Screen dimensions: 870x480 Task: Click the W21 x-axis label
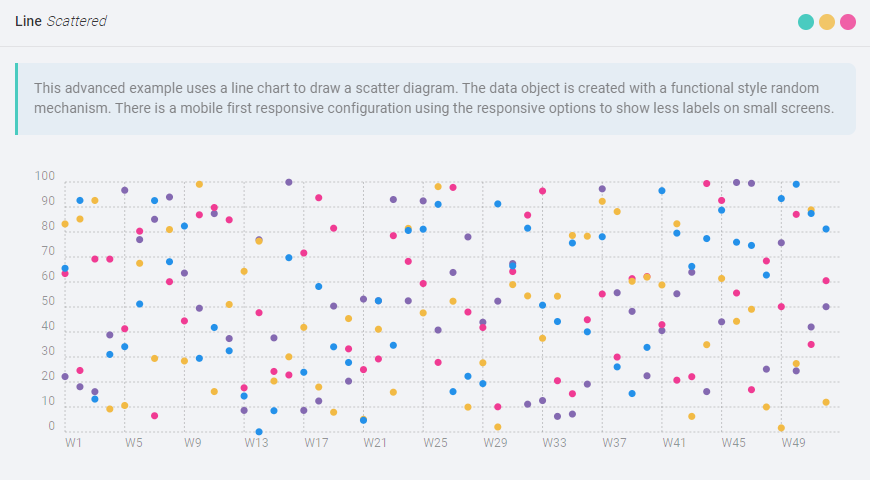click(x=375, y=442)
